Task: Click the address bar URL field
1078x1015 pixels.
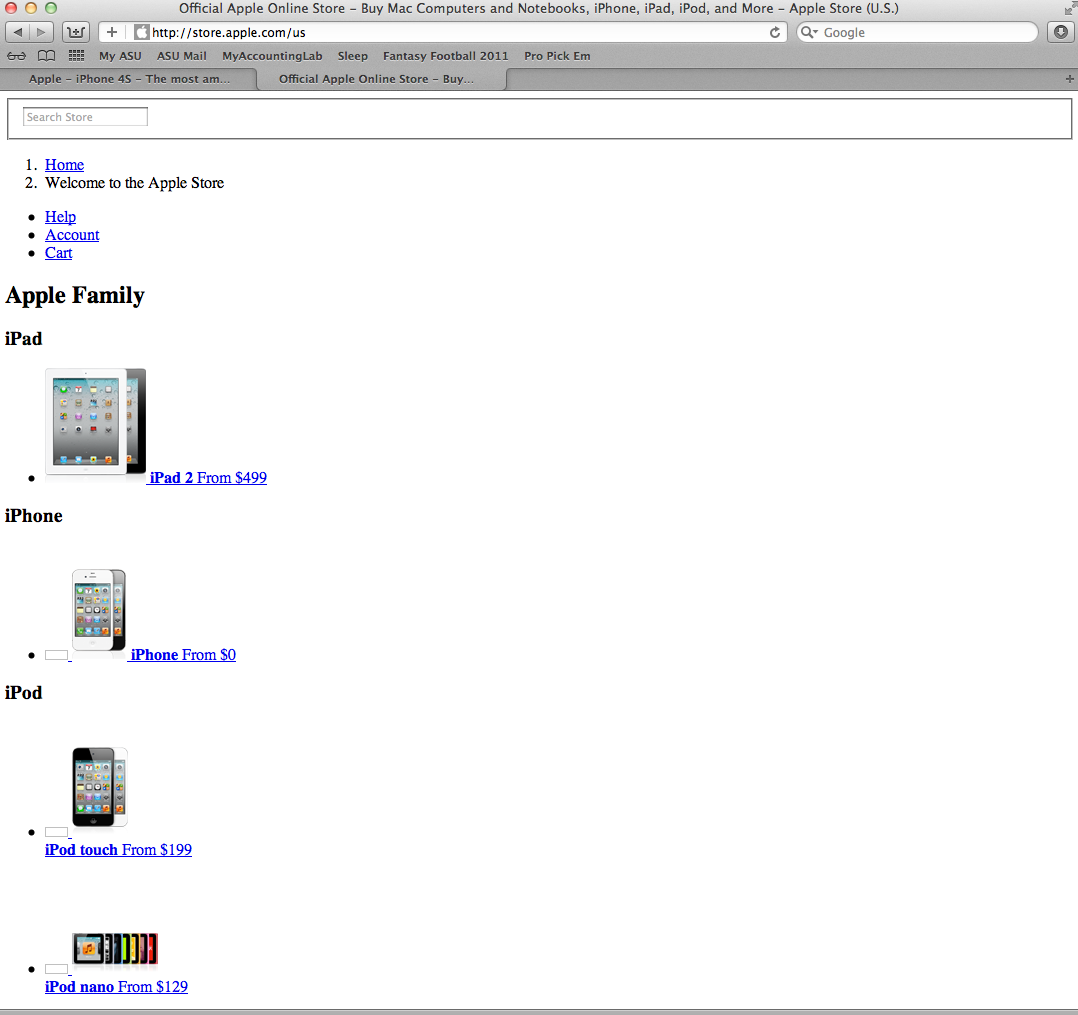Action: click(x=443, y=32)
